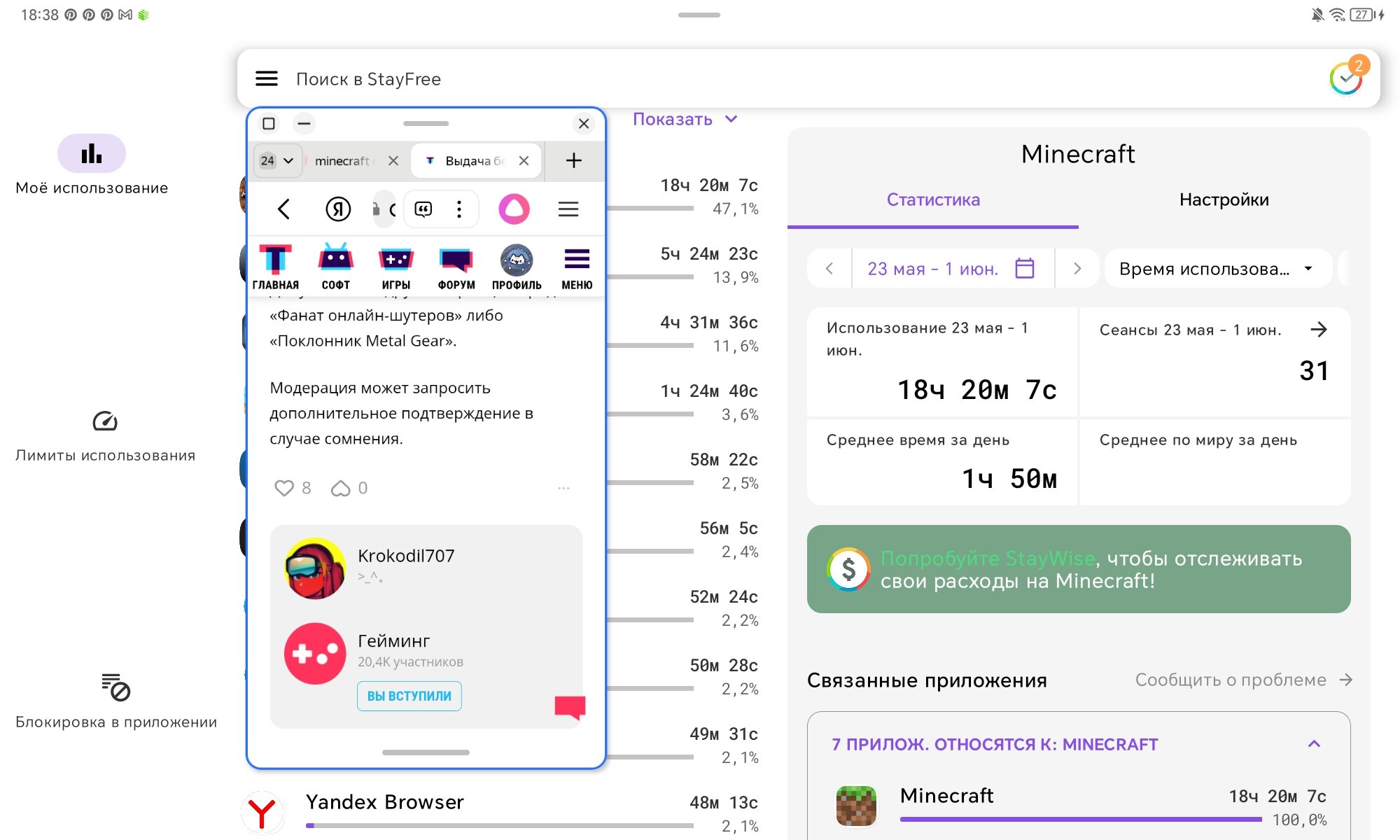
Task: Open In-app blocking (Блокировка в приложении) section
Action: click(116, 701)
